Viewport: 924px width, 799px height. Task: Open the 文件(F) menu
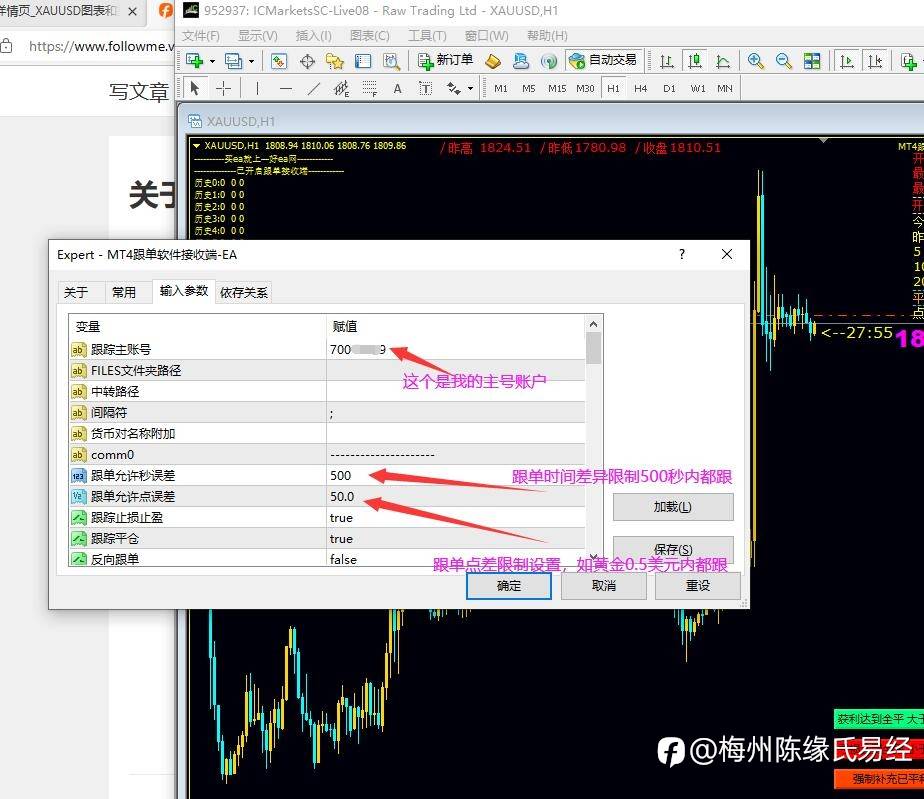pyautogui.click(x=201, y=36)
